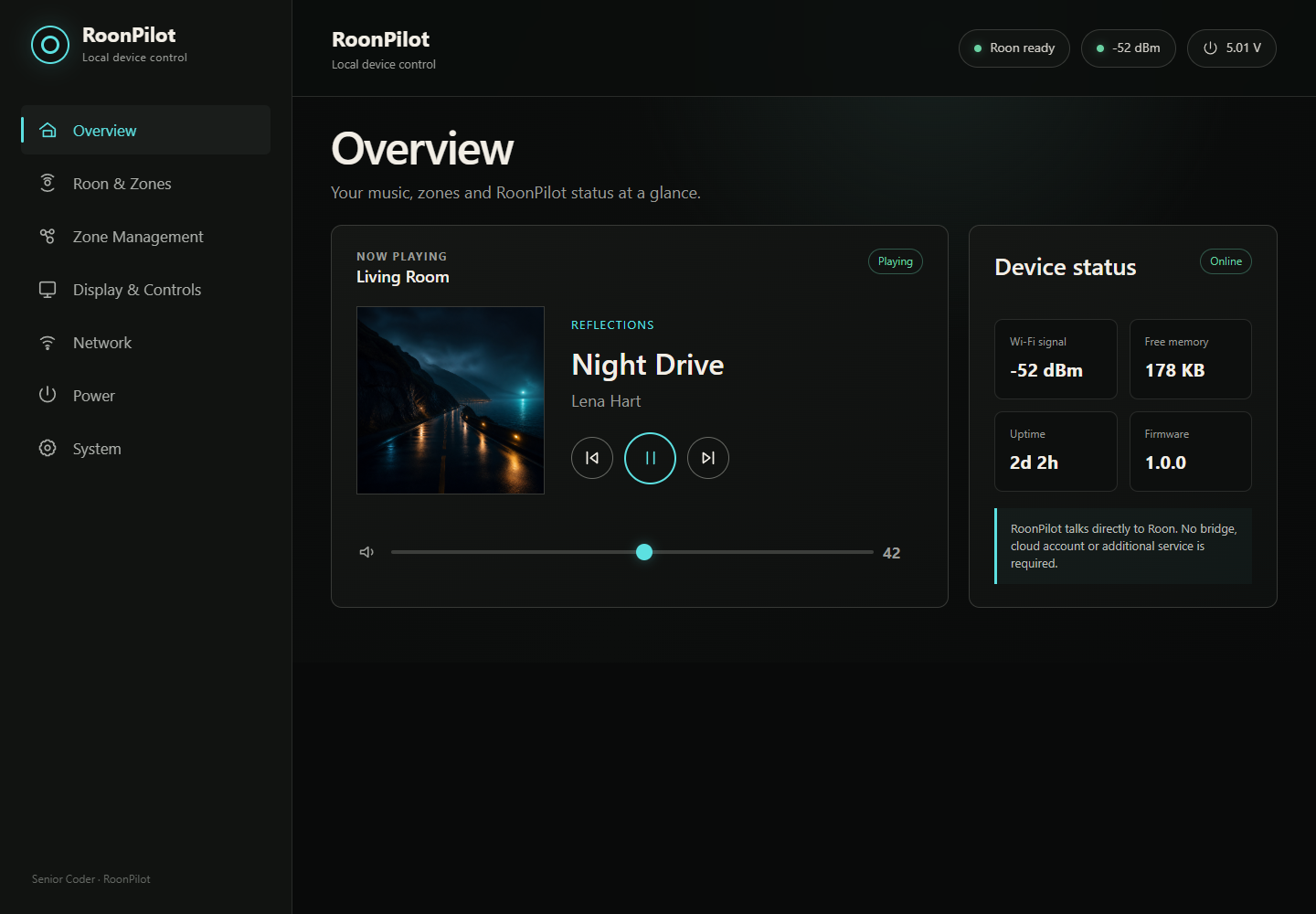
Task: Click the System gear icon
Action: [48, 448]
